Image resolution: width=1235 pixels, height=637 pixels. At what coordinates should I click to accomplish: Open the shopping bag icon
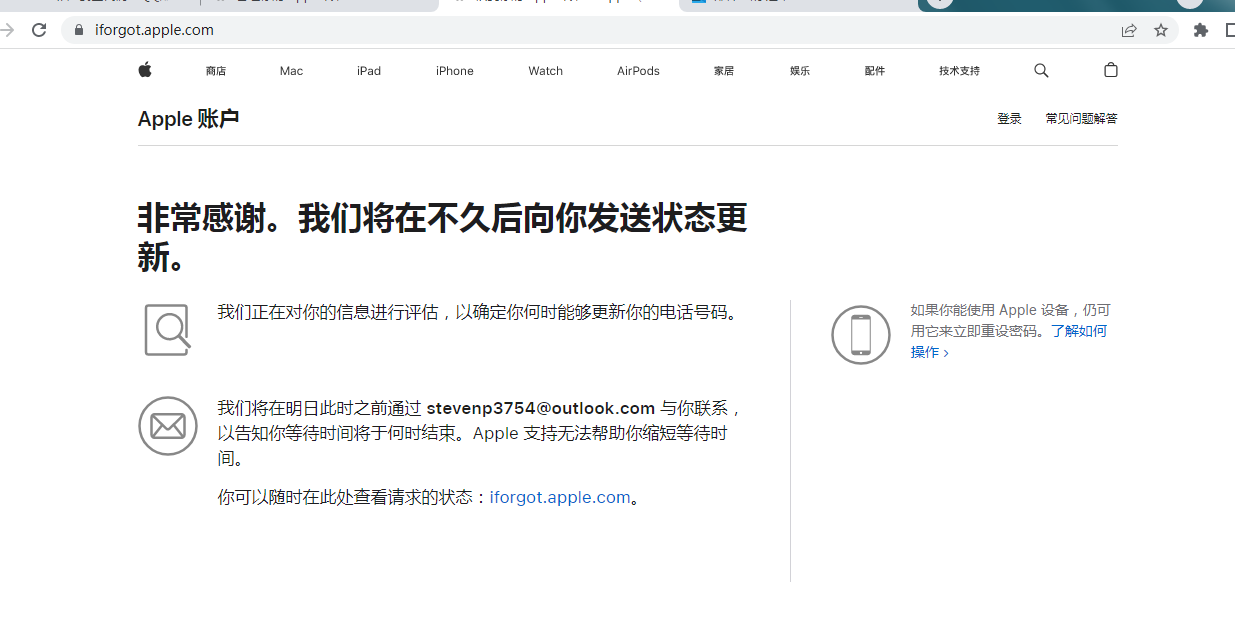pos(1110,70)
